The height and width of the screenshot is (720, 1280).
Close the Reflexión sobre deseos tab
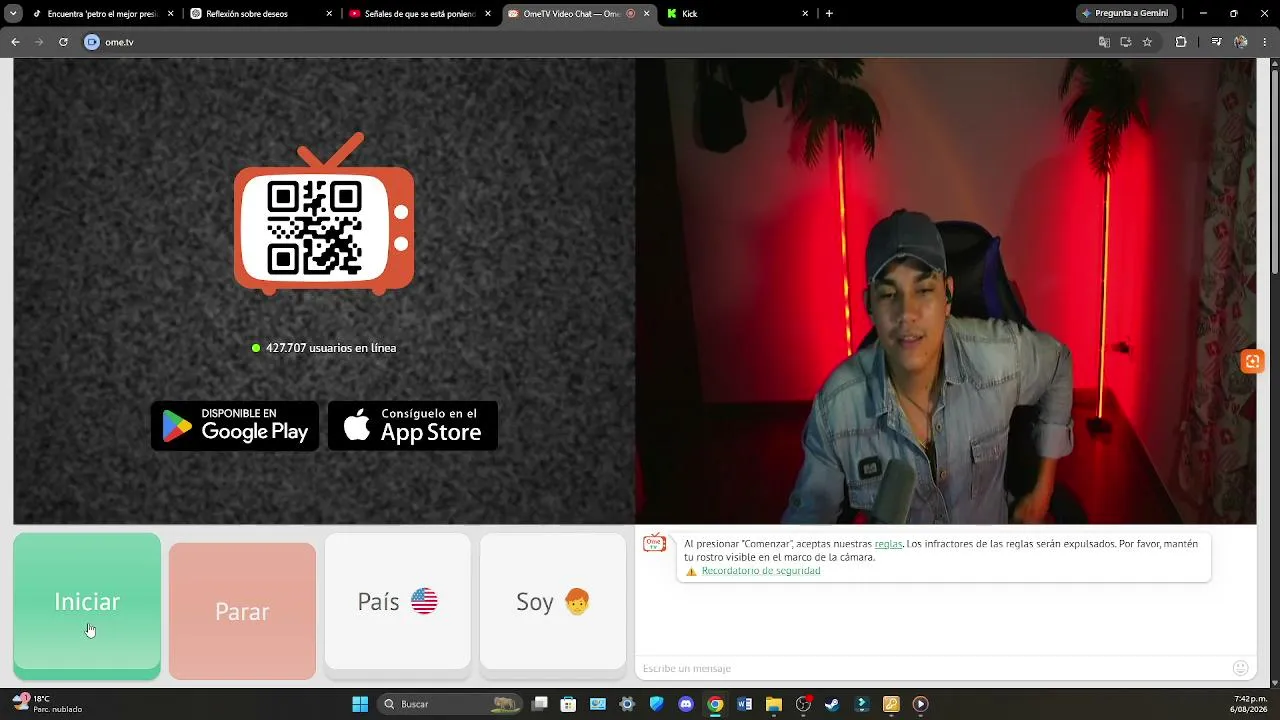point(329,14)
